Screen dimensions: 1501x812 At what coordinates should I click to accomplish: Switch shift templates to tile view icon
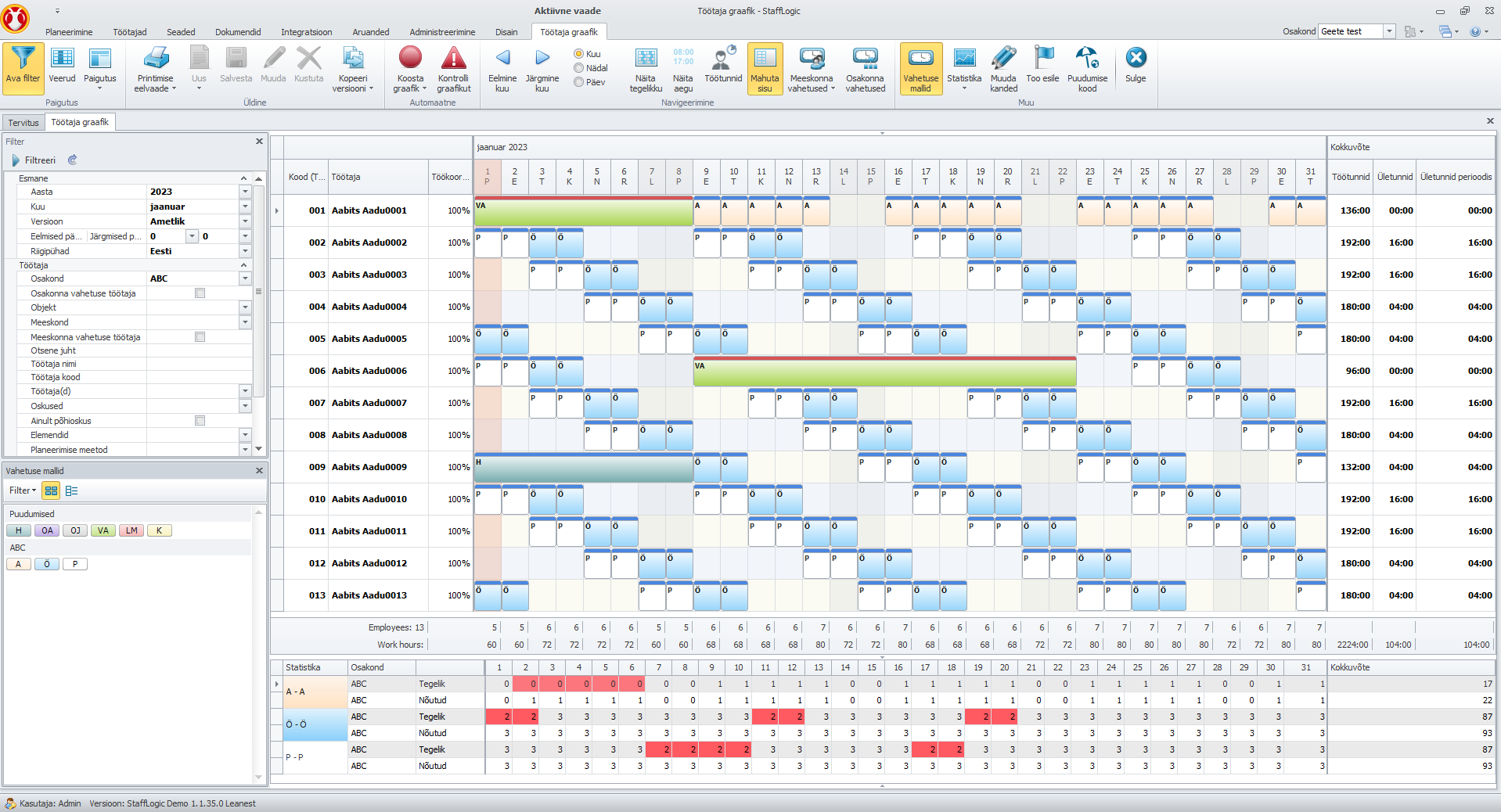point(51,490)
